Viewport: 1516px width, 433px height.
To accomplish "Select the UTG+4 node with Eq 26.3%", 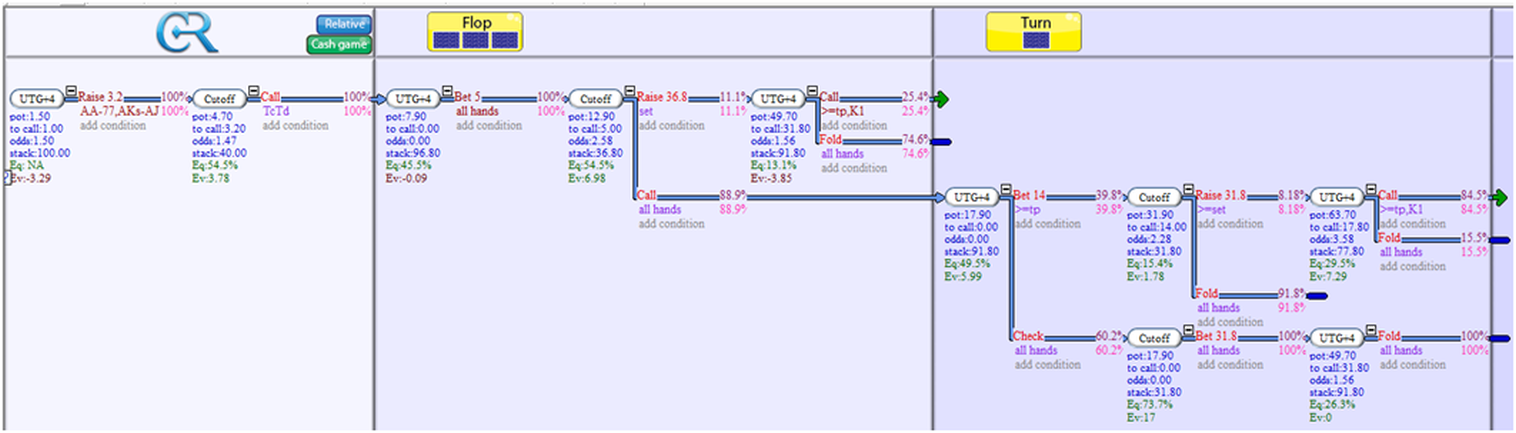I will click(1337, 338).
